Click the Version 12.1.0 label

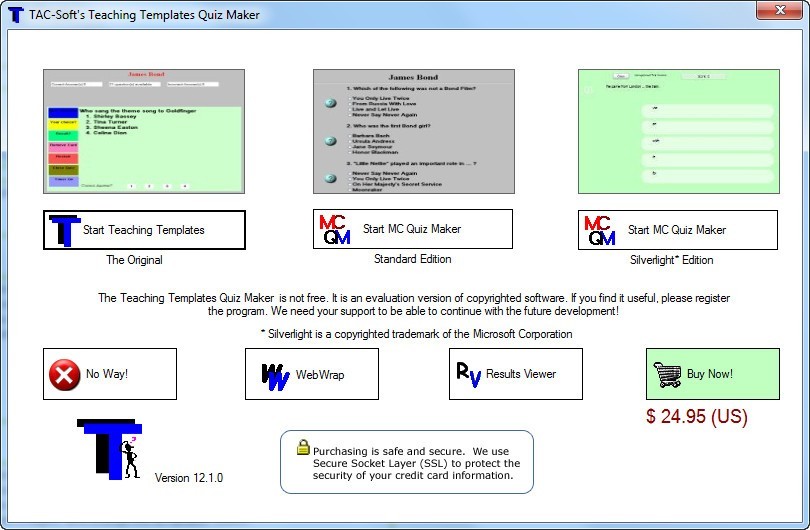(189, 478)
